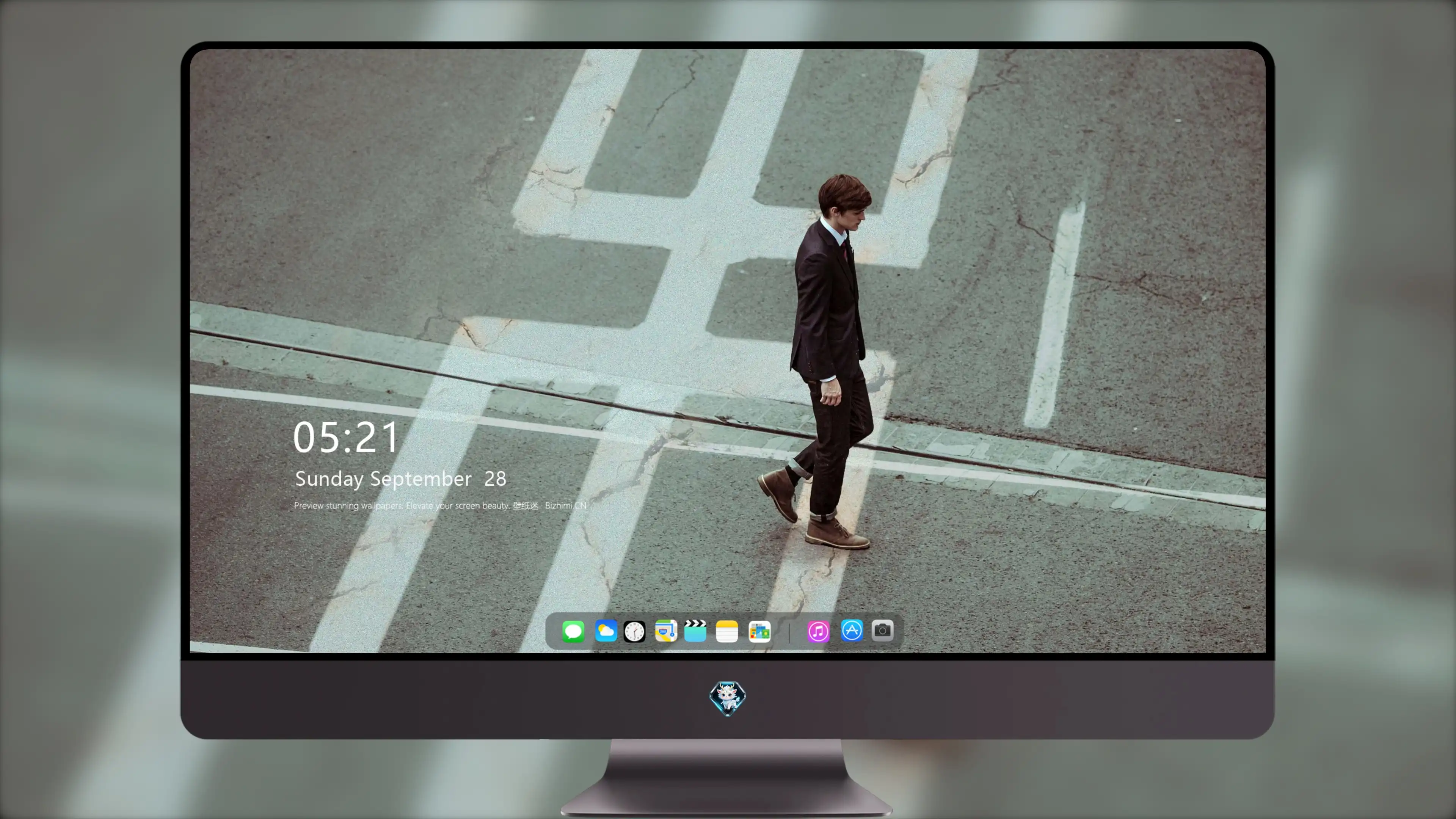Click the dragon mascot logo below the screen
Screen dimensions: 1456x819
(x=728, y=698)
